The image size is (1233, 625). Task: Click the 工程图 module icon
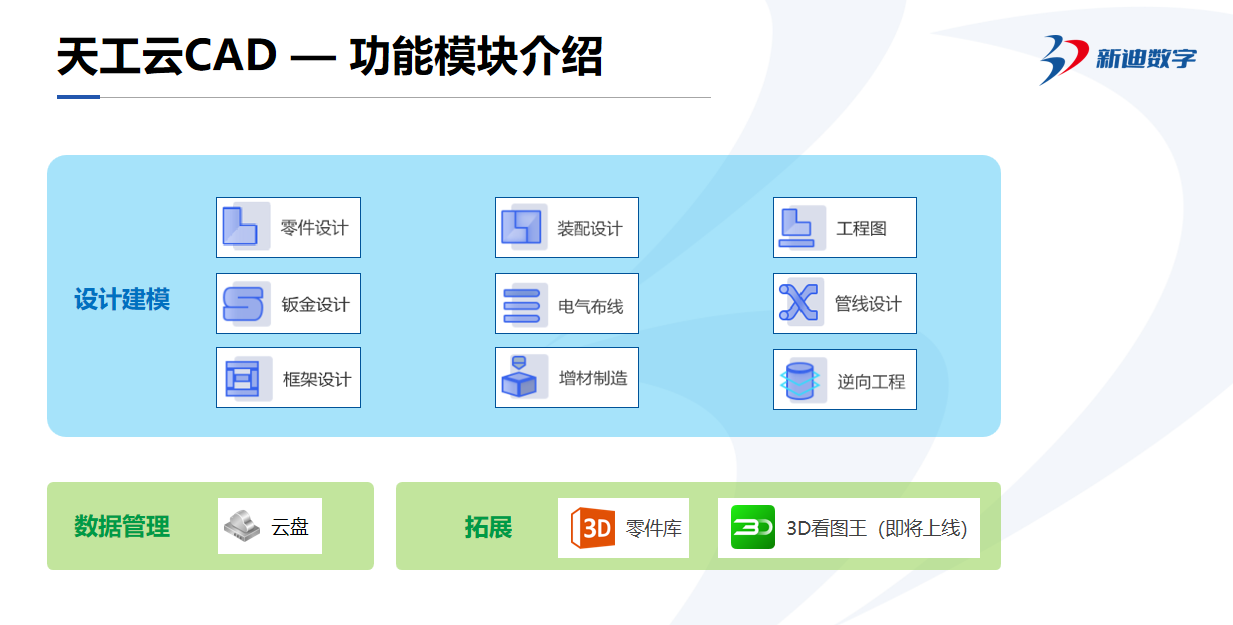coord(801,228)
